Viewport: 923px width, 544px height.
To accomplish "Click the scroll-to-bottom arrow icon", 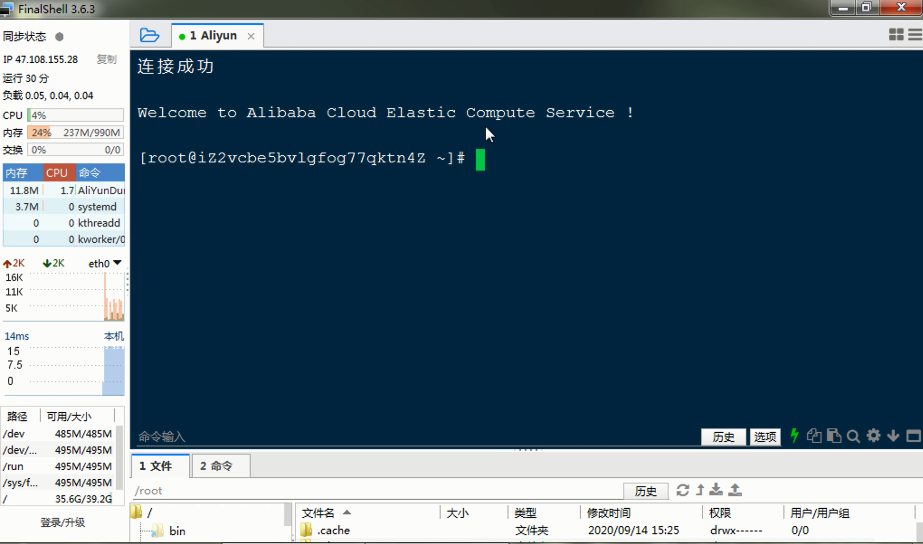I will coord(893,436).
